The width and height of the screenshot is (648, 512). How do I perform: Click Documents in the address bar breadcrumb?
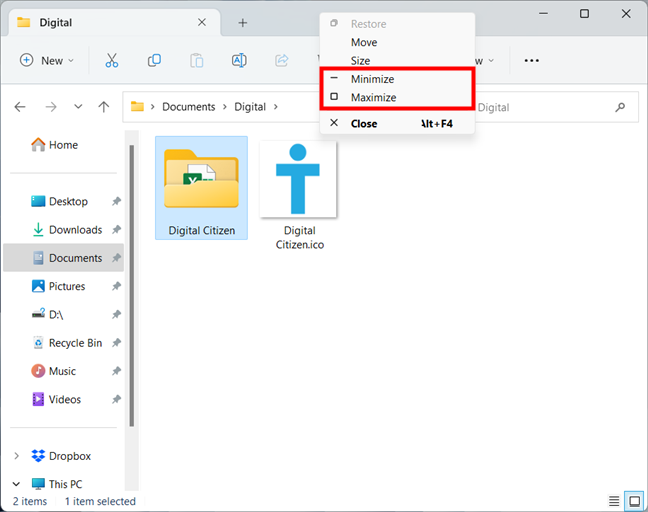[x=188, y=107]
